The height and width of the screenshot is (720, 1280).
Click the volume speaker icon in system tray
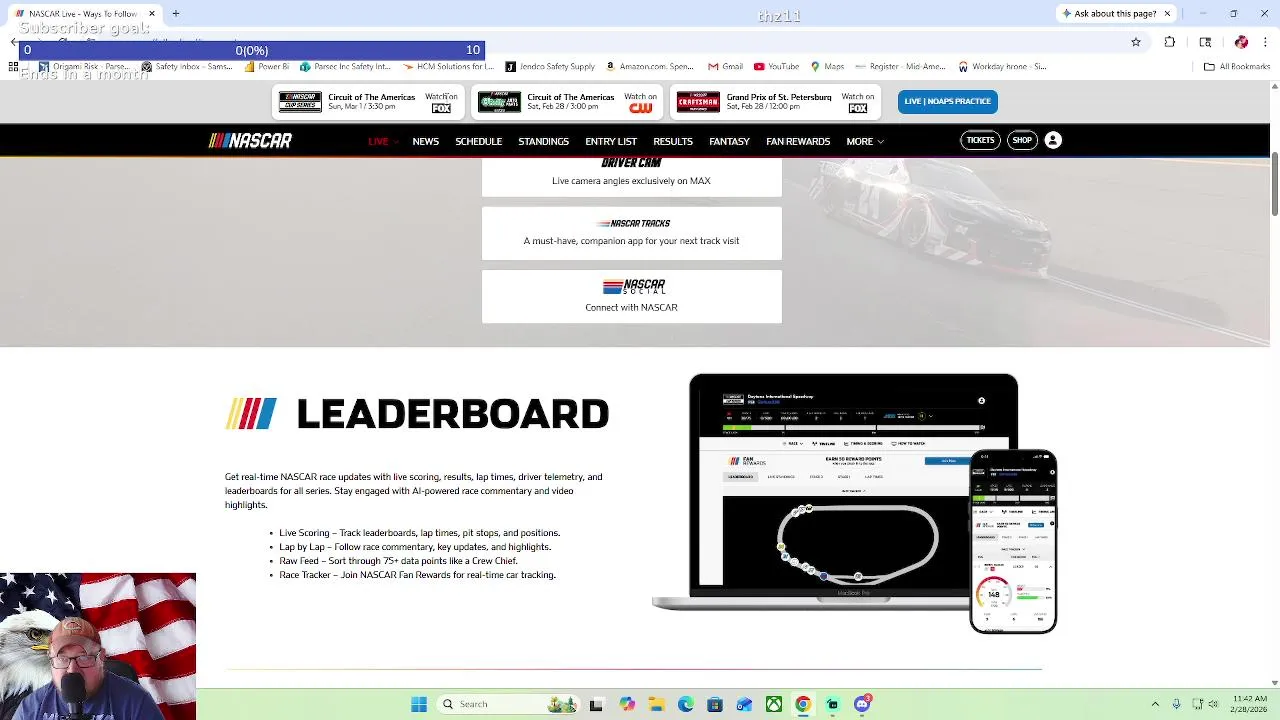point(1213,704)
